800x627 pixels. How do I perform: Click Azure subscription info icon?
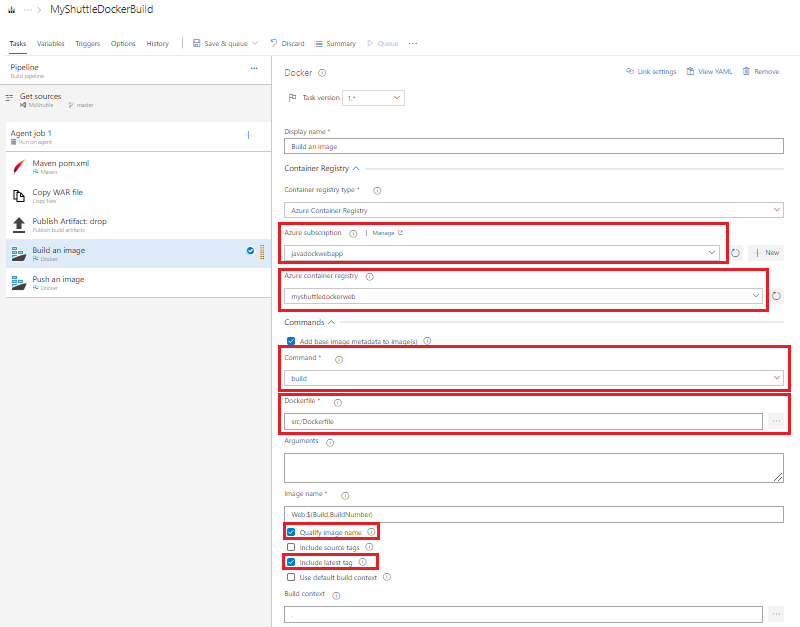pos(353,234)
